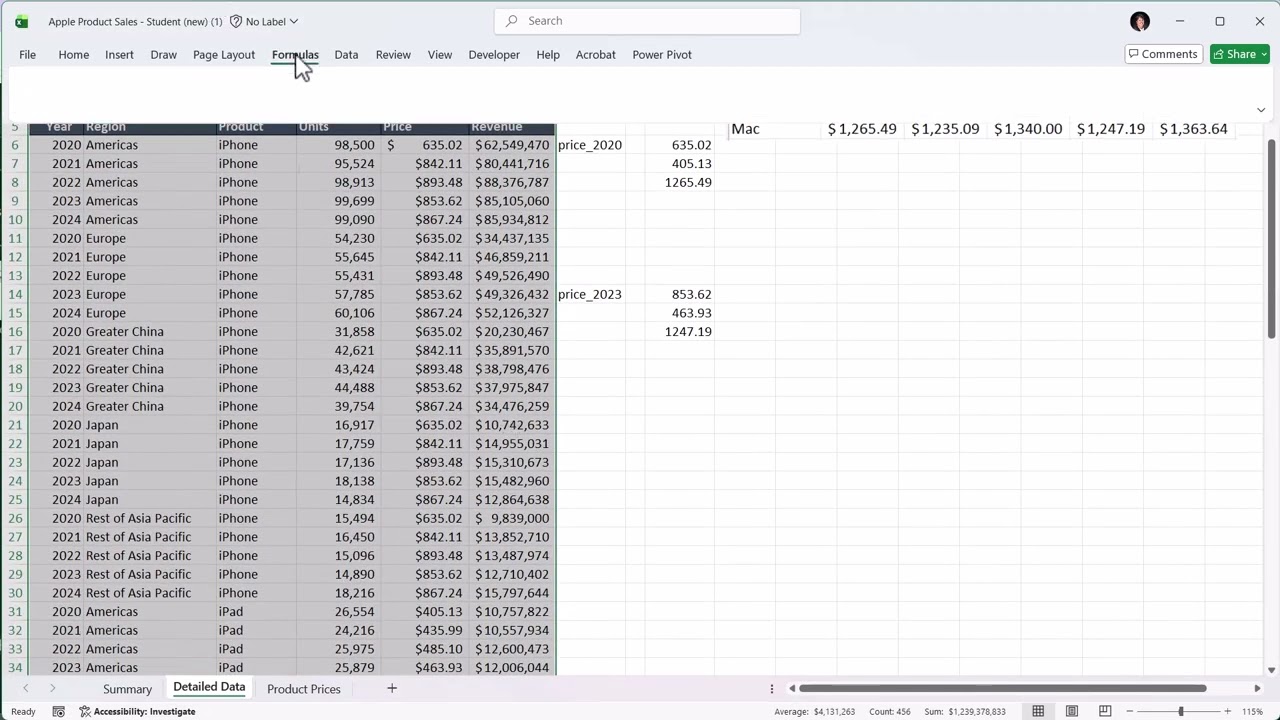
Task: Click Accessibility: Investigate in status bar
Action: click(138, 711)
